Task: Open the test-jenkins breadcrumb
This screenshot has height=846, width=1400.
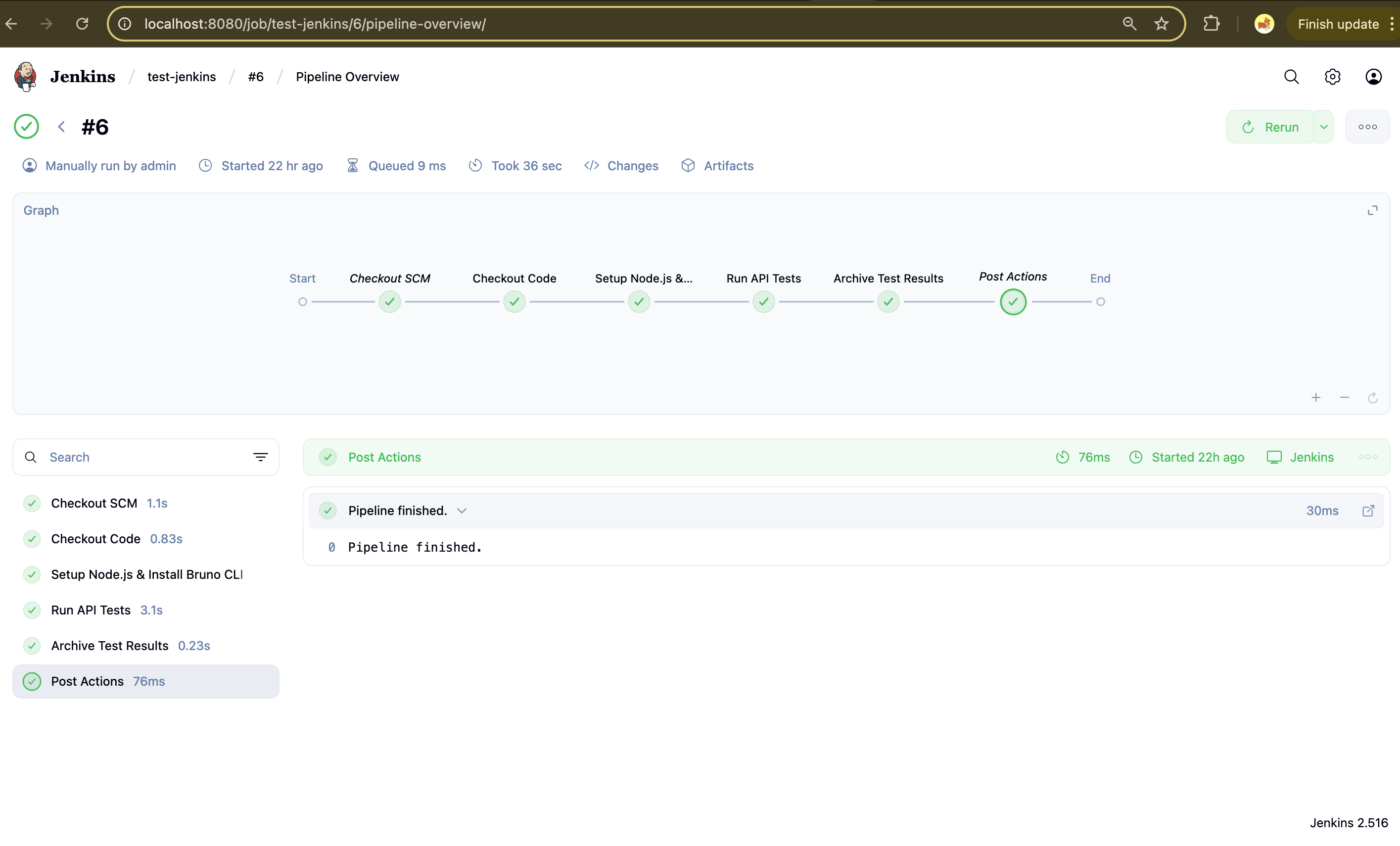Action: (181, 76)
